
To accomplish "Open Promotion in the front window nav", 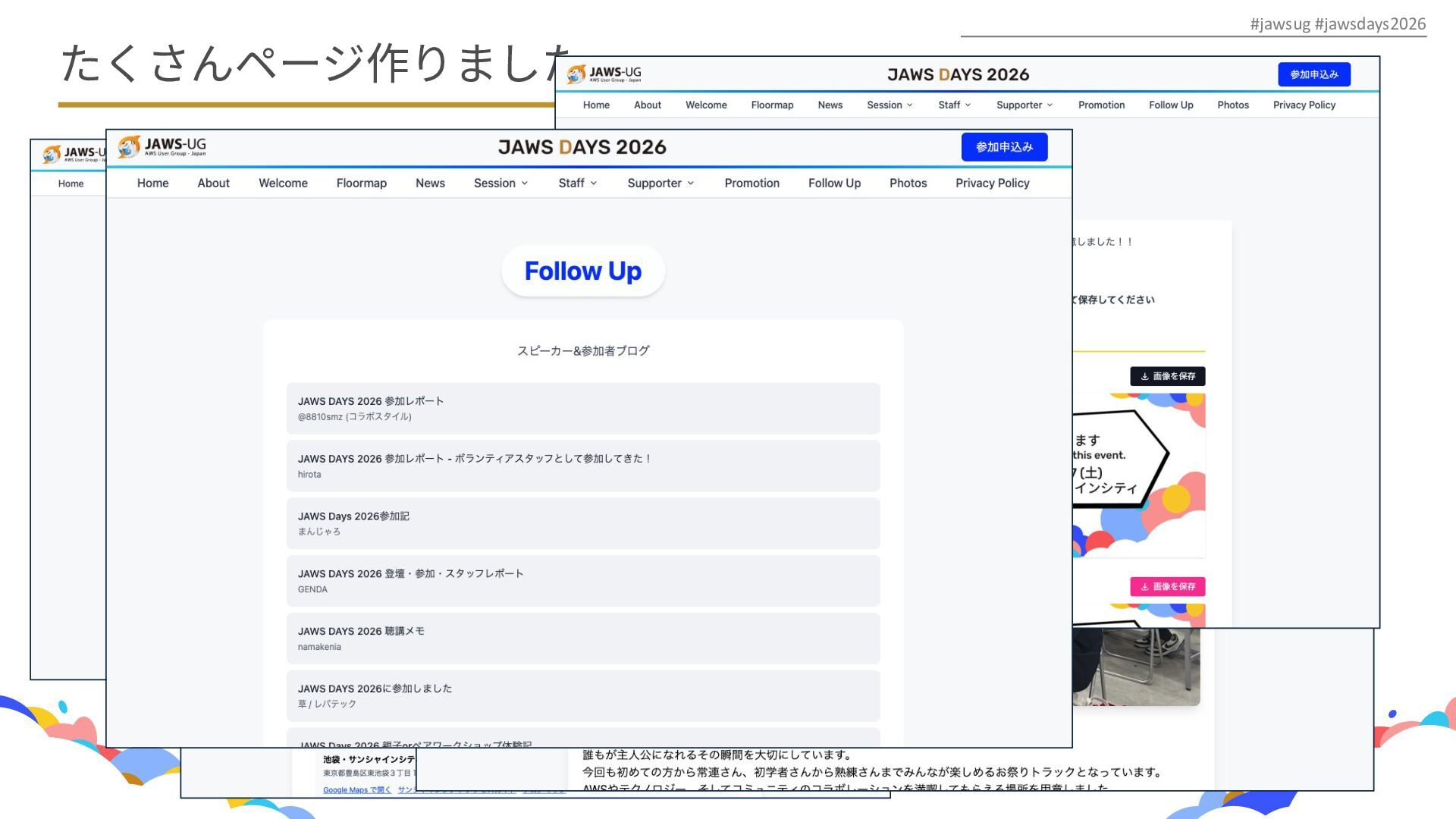I will 752,183.
